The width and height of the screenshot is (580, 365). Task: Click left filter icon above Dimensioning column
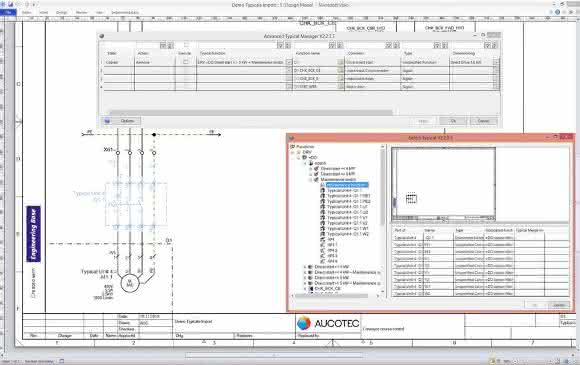488,45
